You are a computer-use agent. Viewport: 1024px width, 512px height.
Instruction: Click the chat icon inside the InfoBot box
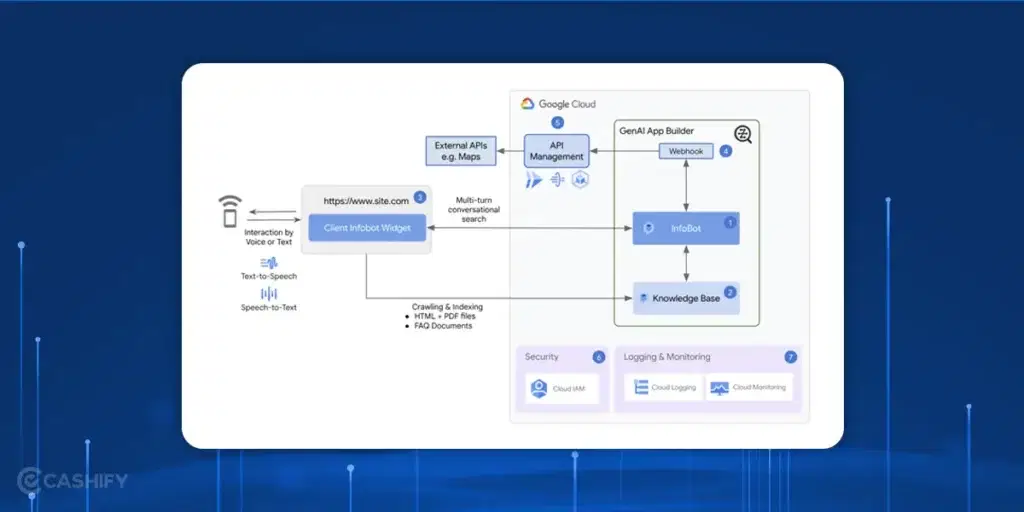point(648,229)
